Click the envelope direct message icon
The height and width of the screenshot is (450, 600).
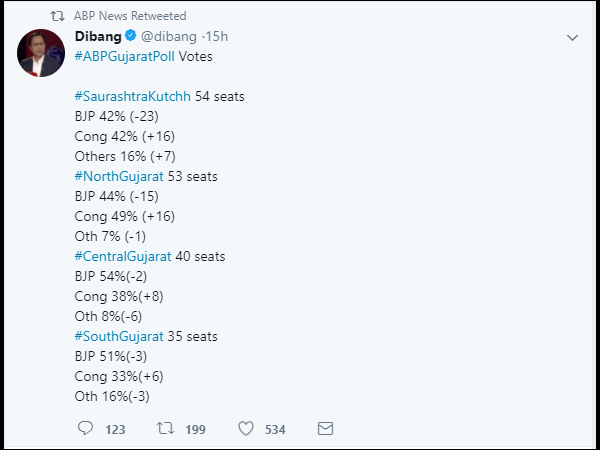tap(324, 429)
